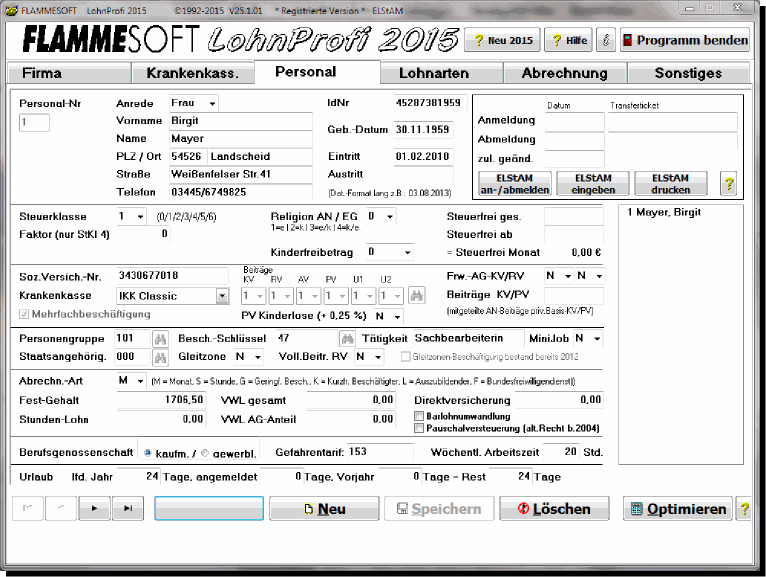Toggle Gleitzonen-Beschäftigung bestand bereits 2012 checkbox
Screen dimensions: 766x577
click(x=405, y=357)
